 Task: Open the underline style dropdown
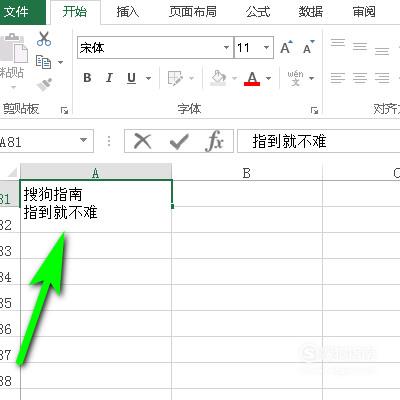[x=149, y=78]
